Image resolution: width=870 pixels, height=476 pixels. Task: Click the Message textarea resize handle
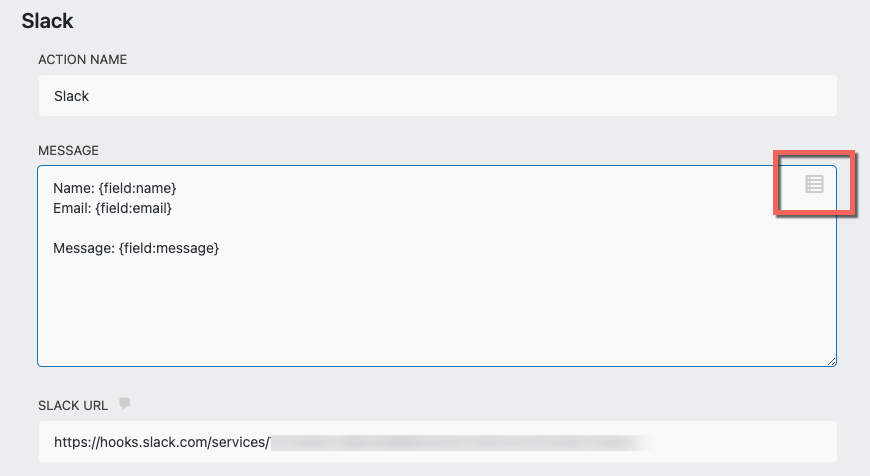[831, 360]
